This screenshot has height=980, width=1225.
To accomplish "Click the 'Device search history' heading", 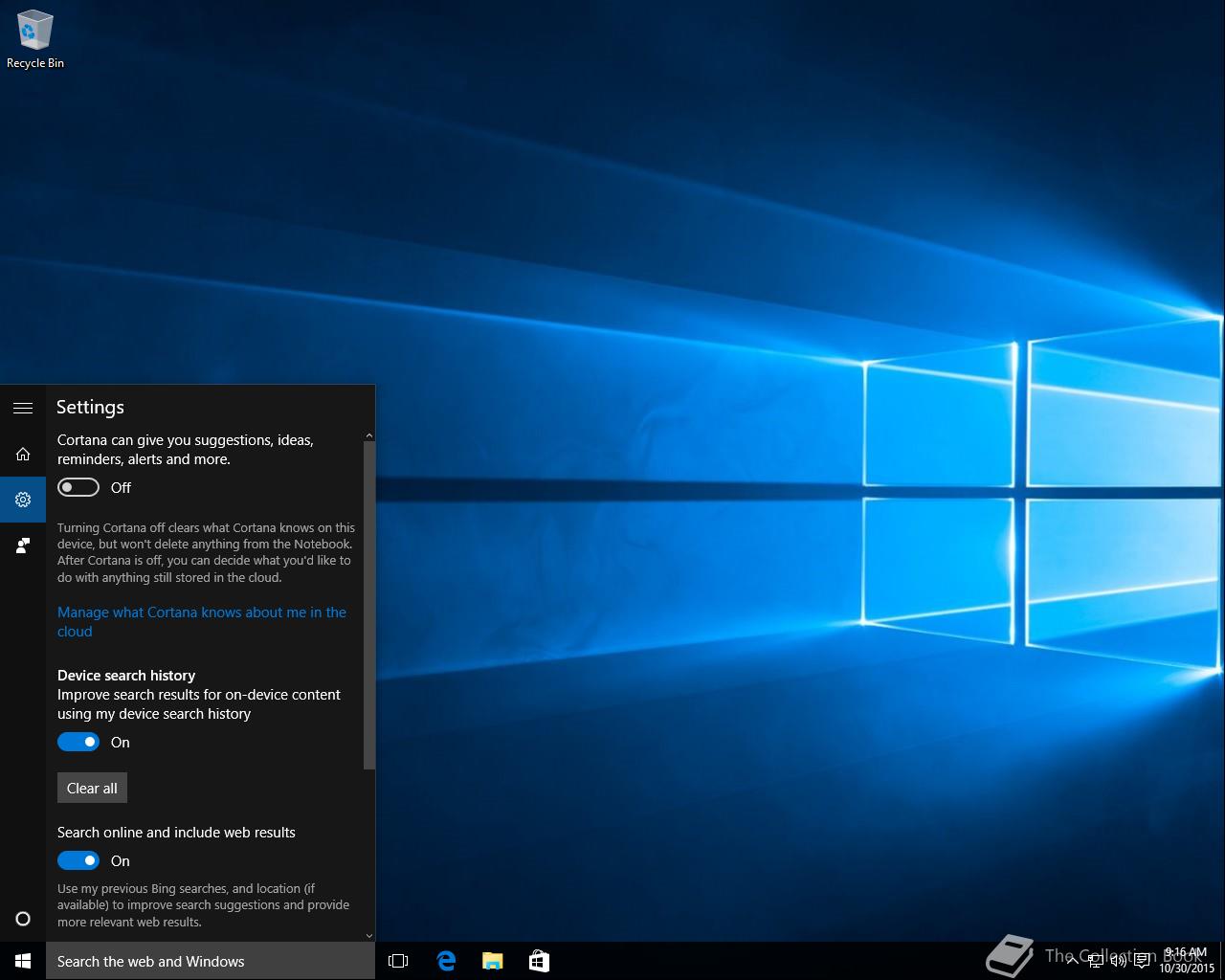I will [126, 675].
